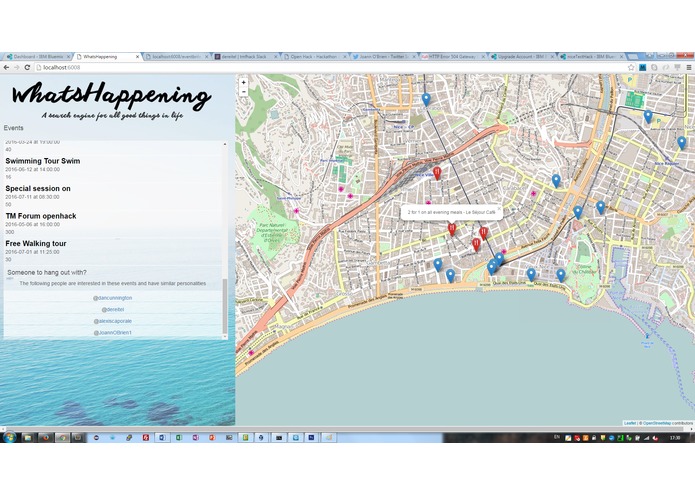This screenshot has height=494, width=695.
Task: Open File Explorer from the taskbar
Action: pyautogui.click(x=27, y=437)
